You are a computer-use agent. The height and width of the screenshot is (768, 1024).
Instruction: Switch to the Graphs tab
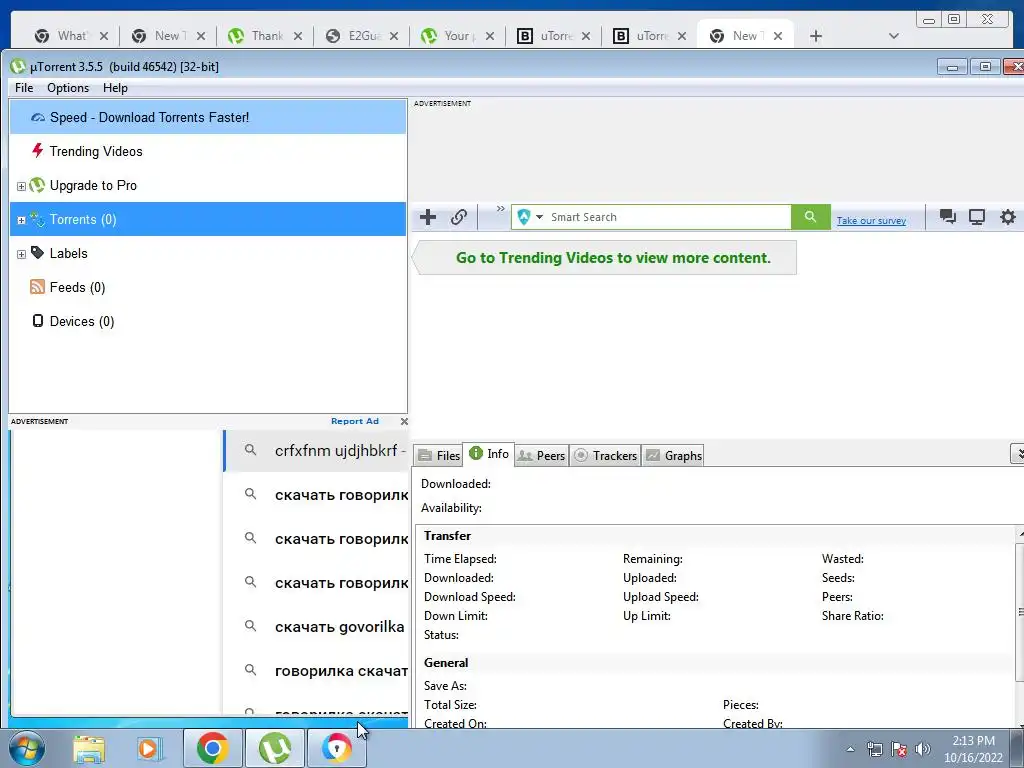pyautogui.click(x=673, y=456)
